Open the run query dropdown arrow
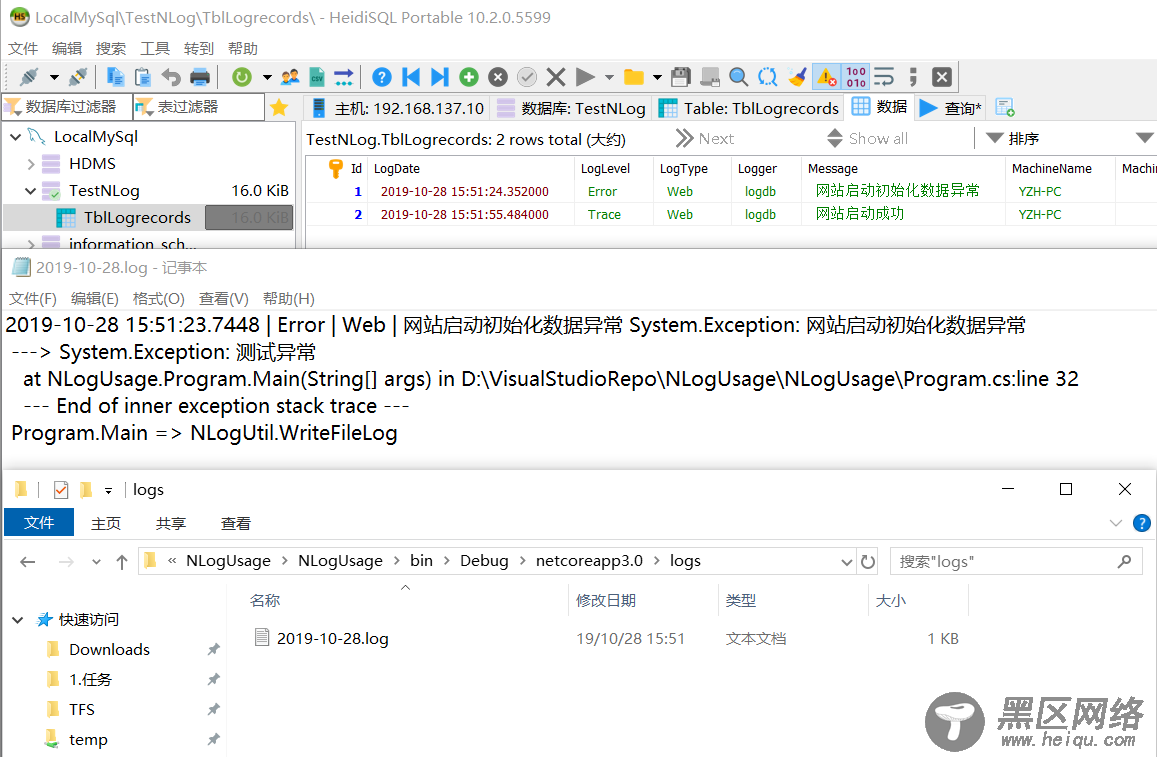This screenshot has width=1157, height=757. 609,77
